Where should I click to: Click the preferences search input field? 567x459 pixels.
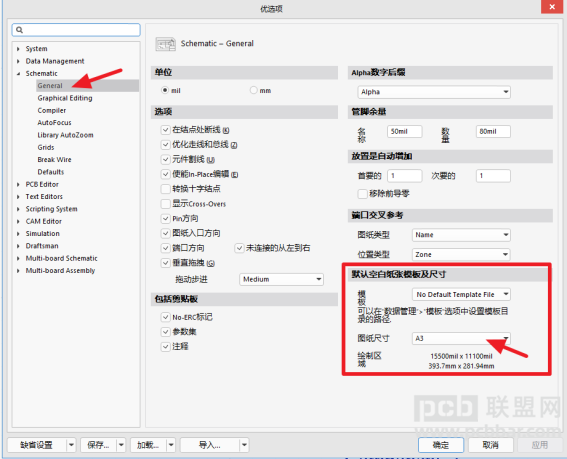point(76,30)
